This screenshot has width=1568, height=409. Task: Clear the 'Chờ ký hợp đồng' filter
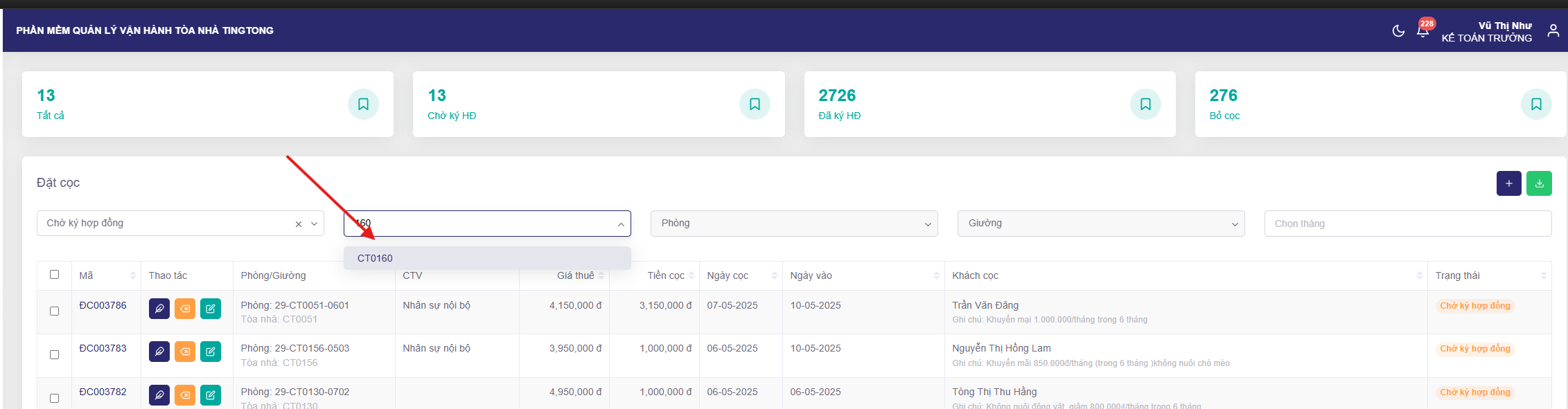pos(299,224)
